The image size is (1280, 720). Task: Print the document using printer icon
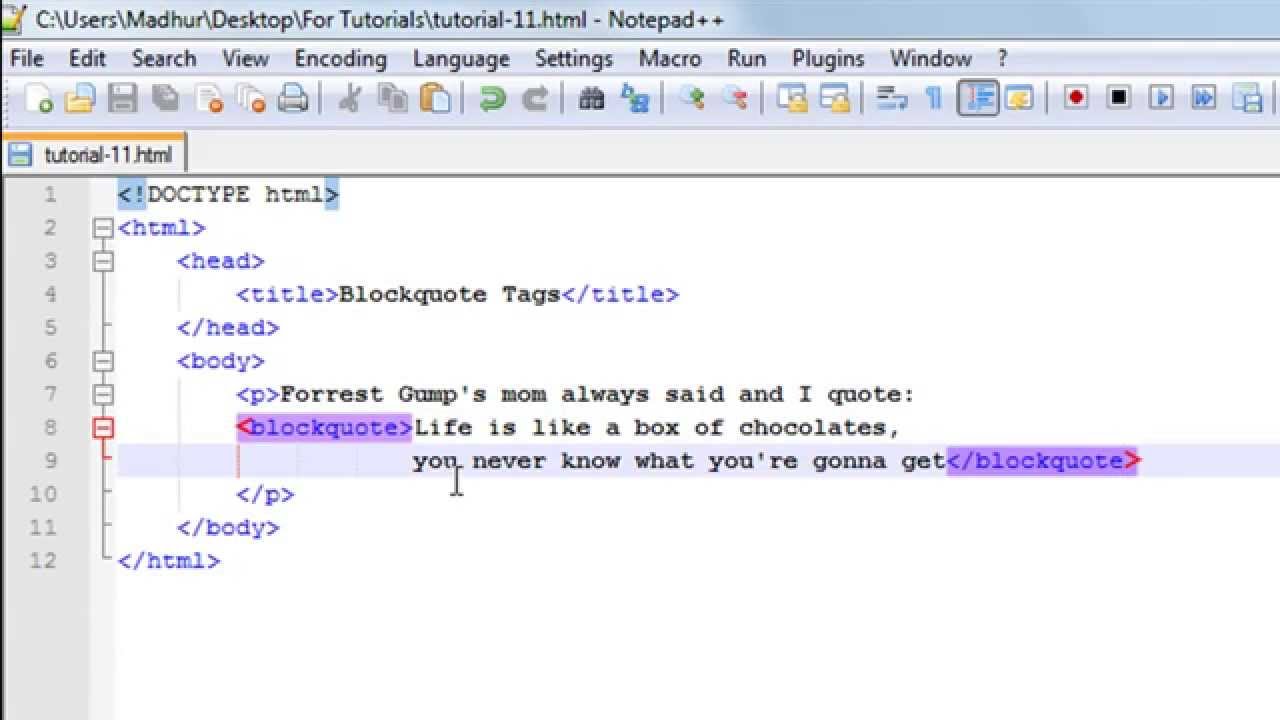coord(292,98)
